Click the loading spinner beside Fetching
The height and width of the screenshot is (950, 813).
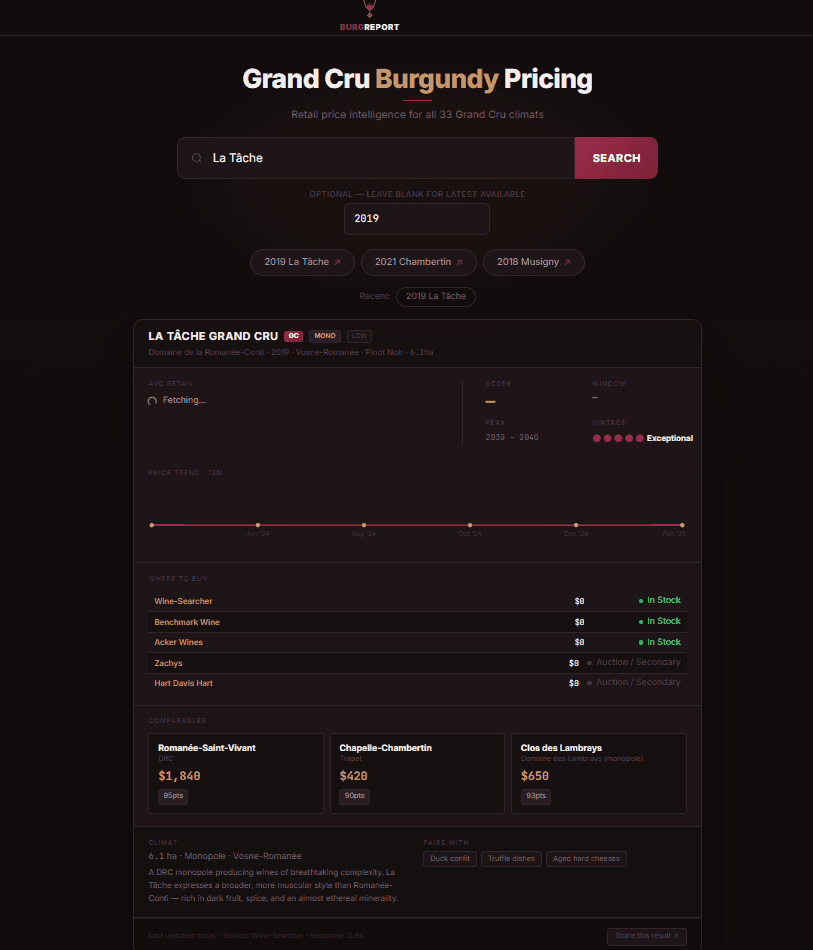[152, 399]
